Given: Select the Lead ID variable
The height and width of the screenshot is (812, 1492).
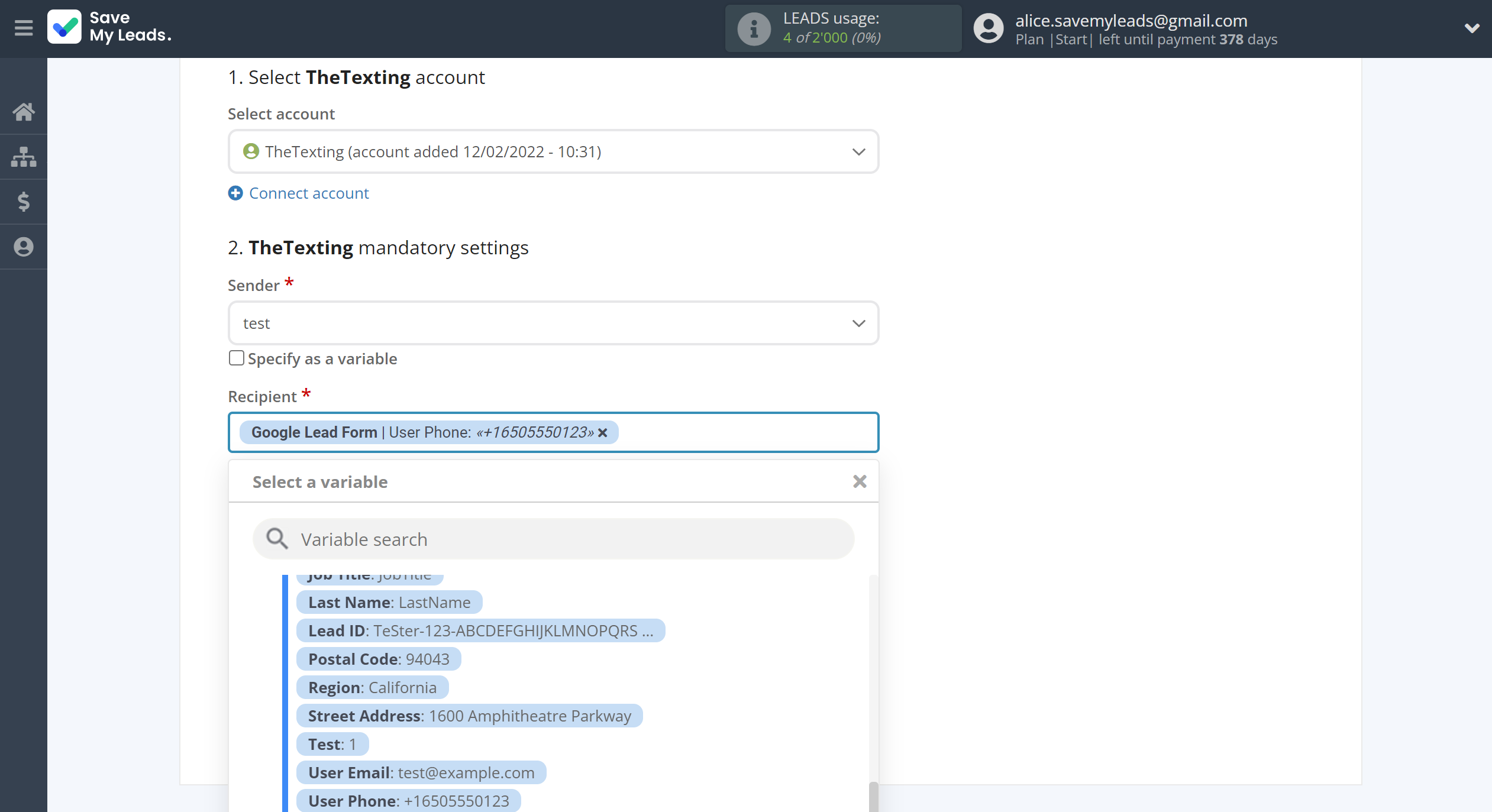Looking at the screenshot, I should pyautogui.click(x=481, y=630).
